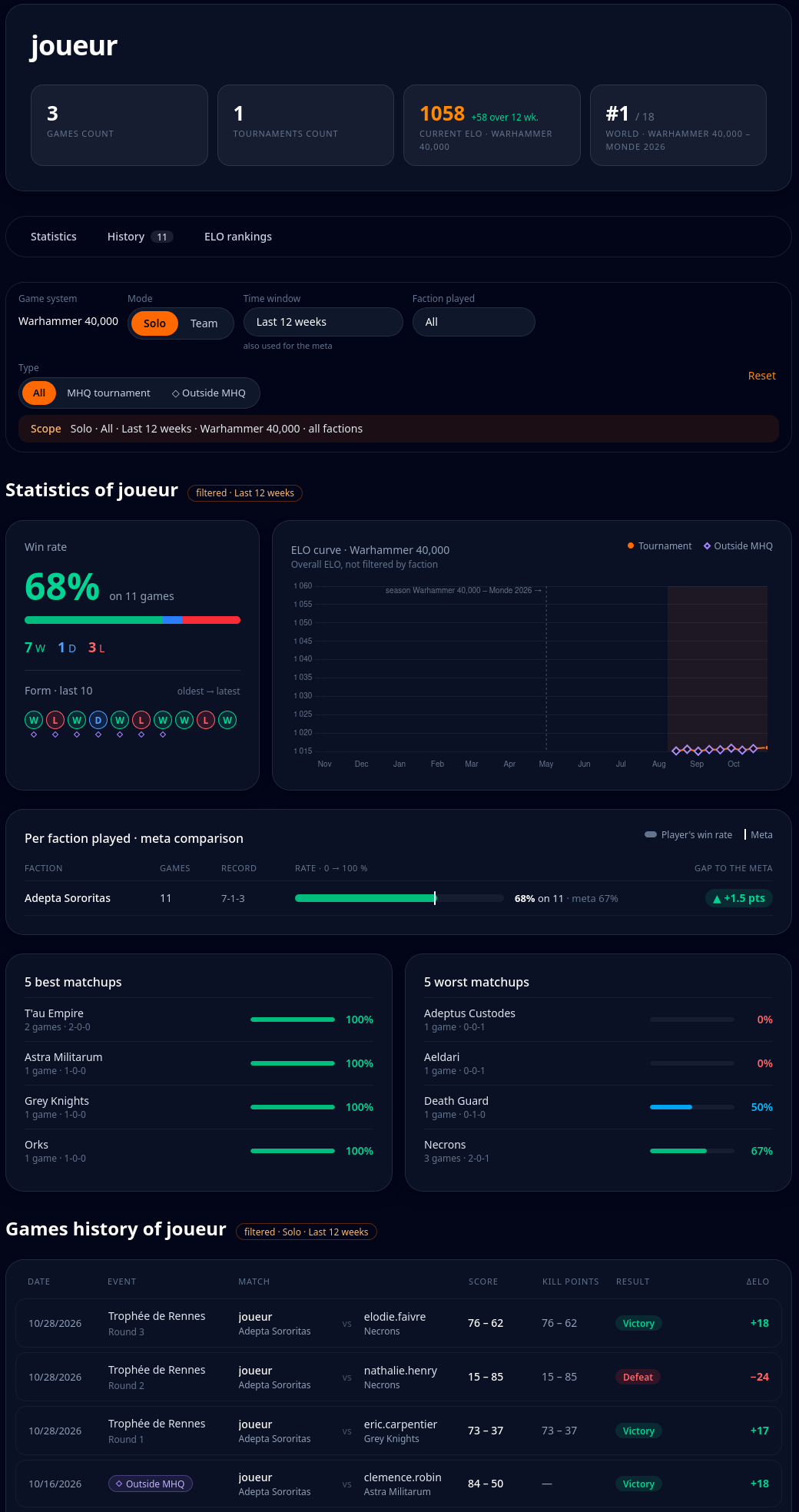Click the Tournaments Count stat card
This screenshot has width=799, height=1512.
306,125
